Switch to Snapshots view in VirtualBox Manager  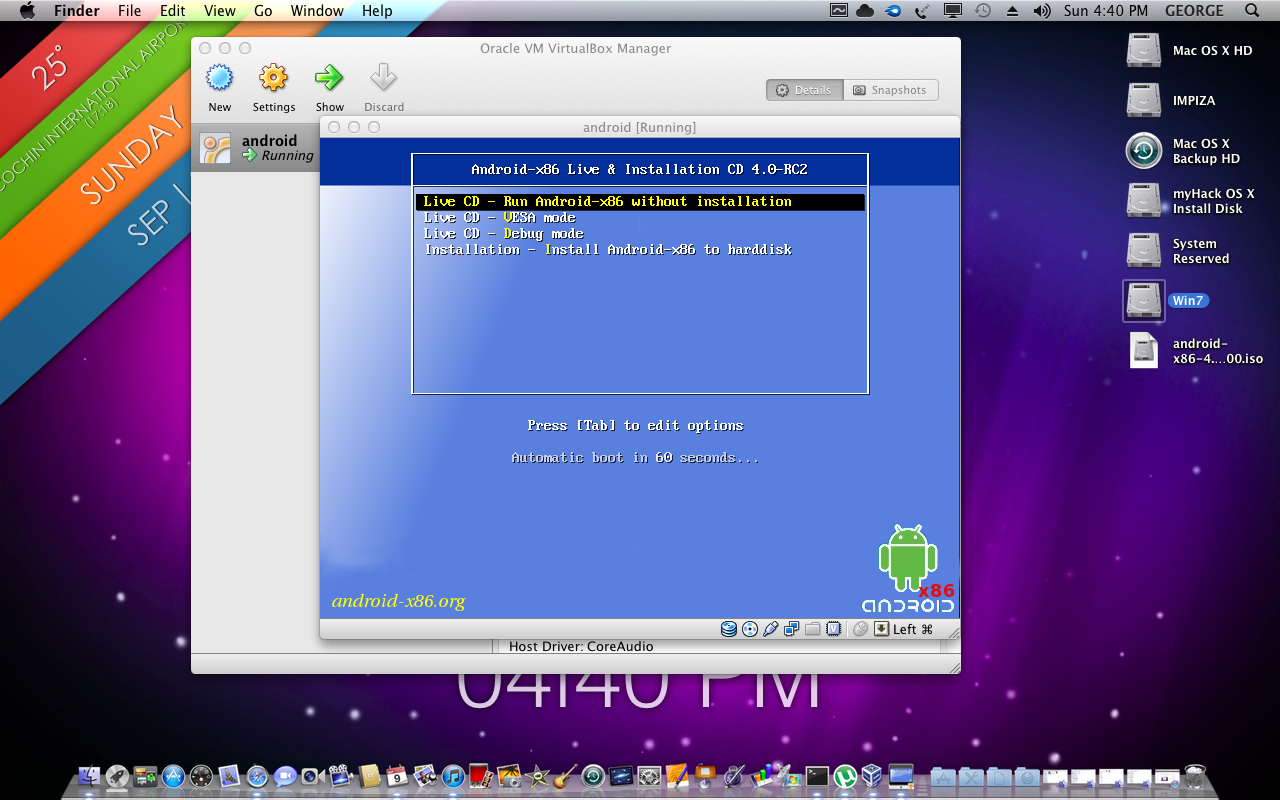[x=890, y=90]
